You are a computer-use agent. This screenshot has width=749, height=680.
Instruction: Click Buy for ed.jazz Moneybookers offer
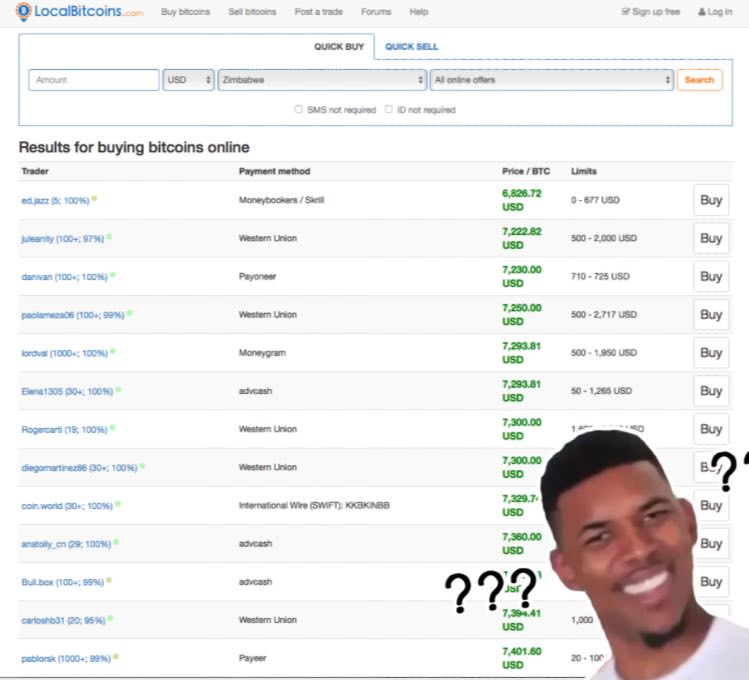click(711, 200)
